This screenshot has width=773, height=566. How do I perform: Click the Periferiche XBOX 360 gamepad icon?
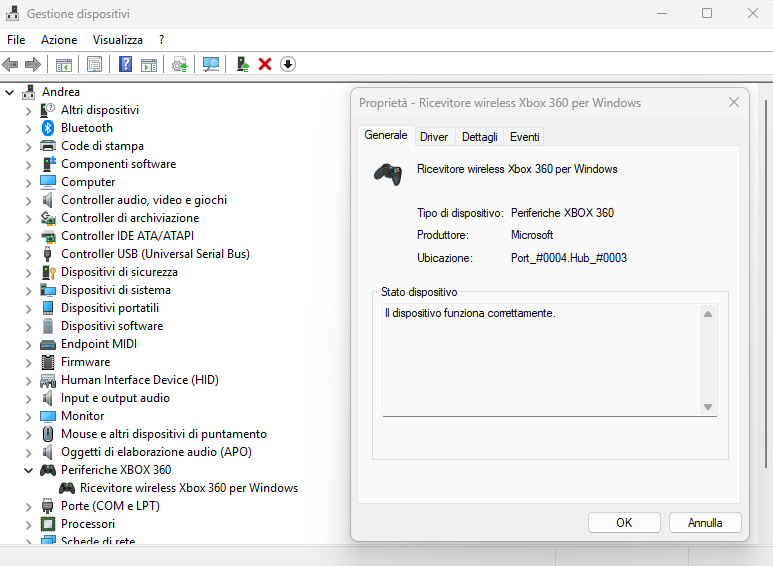coord(48,470)
